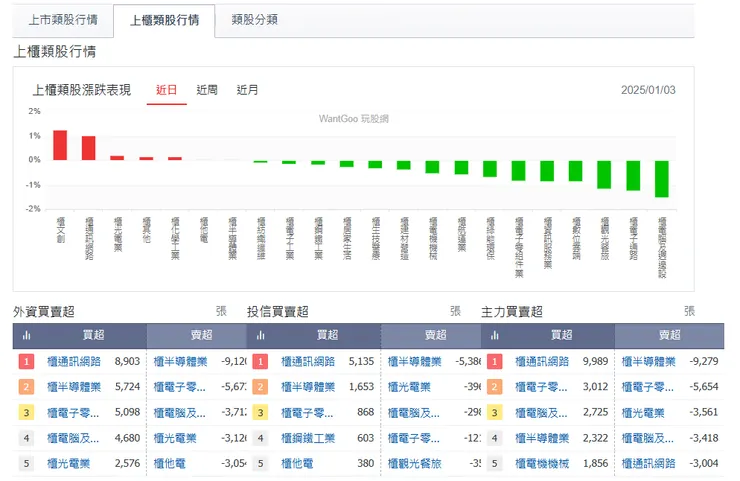Image resolution: width=740 pixels, height=481 pixels.
Task: Switch chart period to 近月
Action: point(247,90)
